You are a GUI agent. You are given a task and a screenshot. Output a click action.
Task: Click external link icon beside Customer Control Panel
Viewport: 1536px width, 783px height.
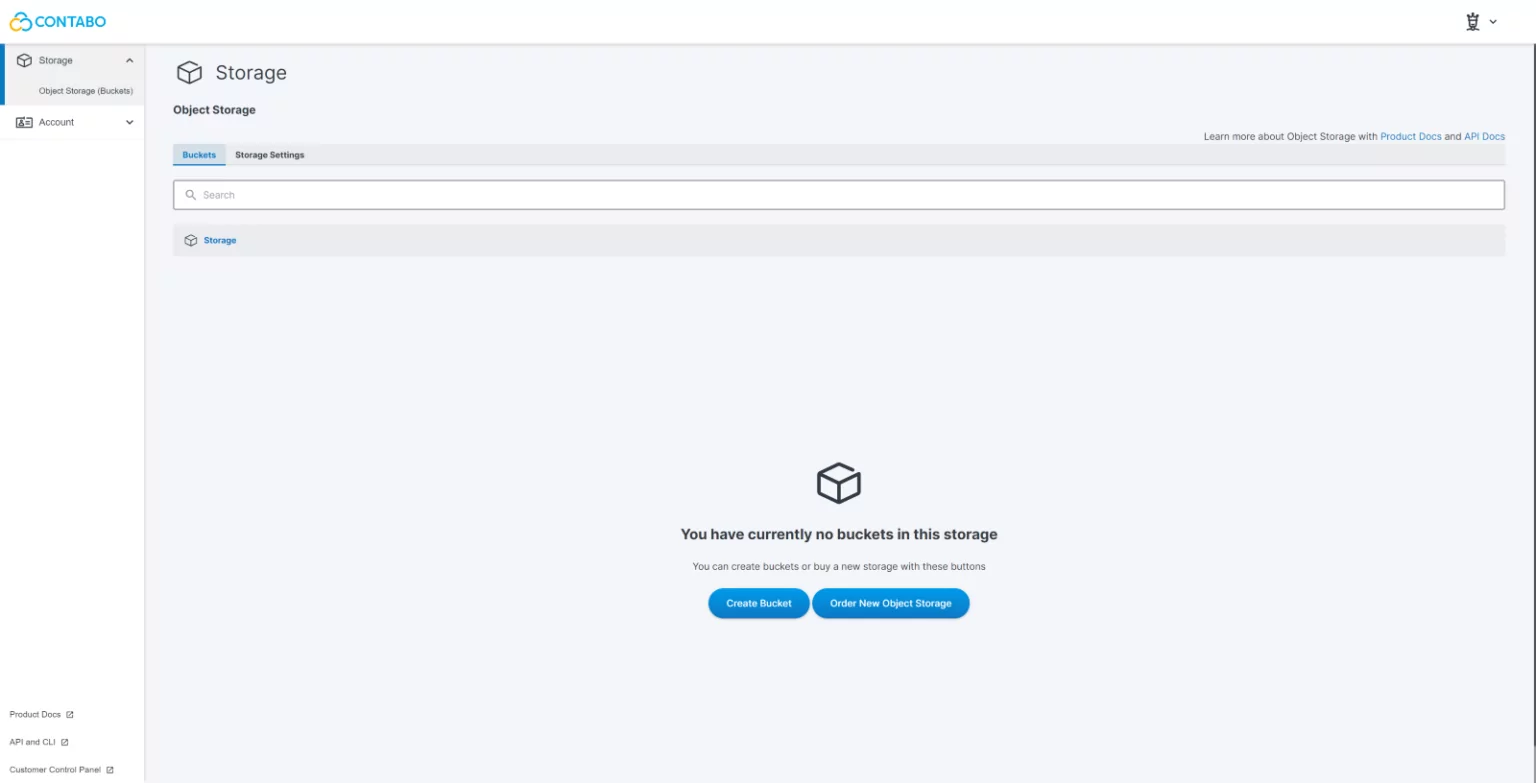pos(110,770)
